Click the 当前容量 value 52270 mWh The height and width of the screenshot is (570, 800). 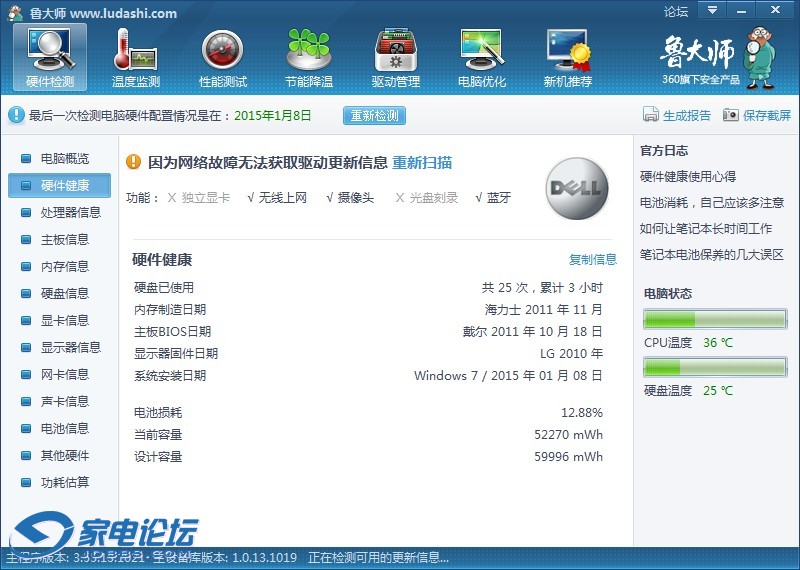click(568, 435)
